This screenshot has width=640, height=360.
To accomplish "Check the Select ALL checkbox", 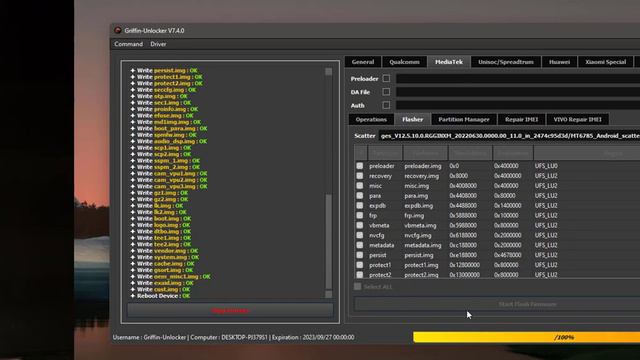I will (358, 287).
